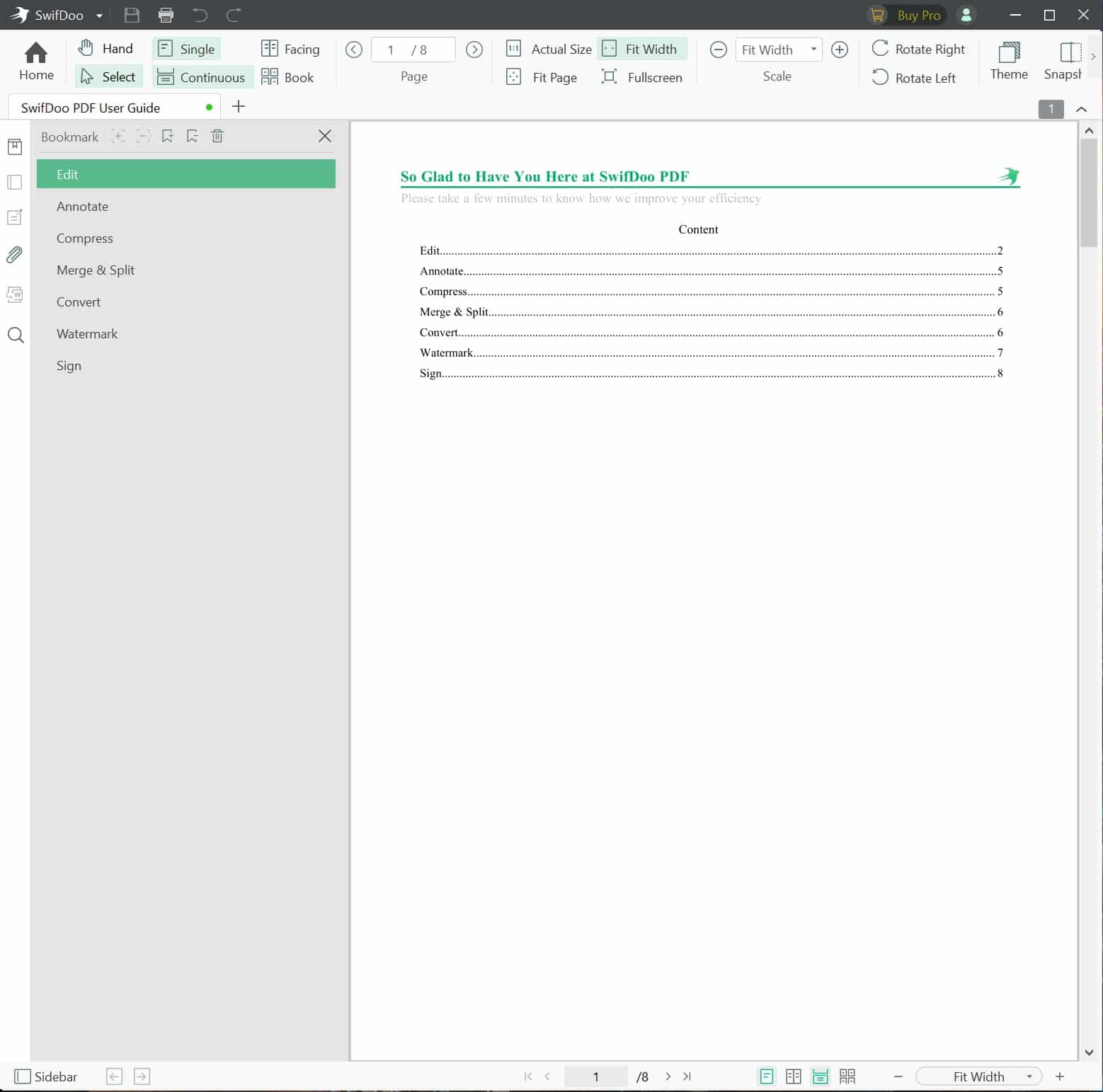Viewport: 1103px width, 1092px height.
Task: Go back to previous view arrow
Action: coord(114,1076)
